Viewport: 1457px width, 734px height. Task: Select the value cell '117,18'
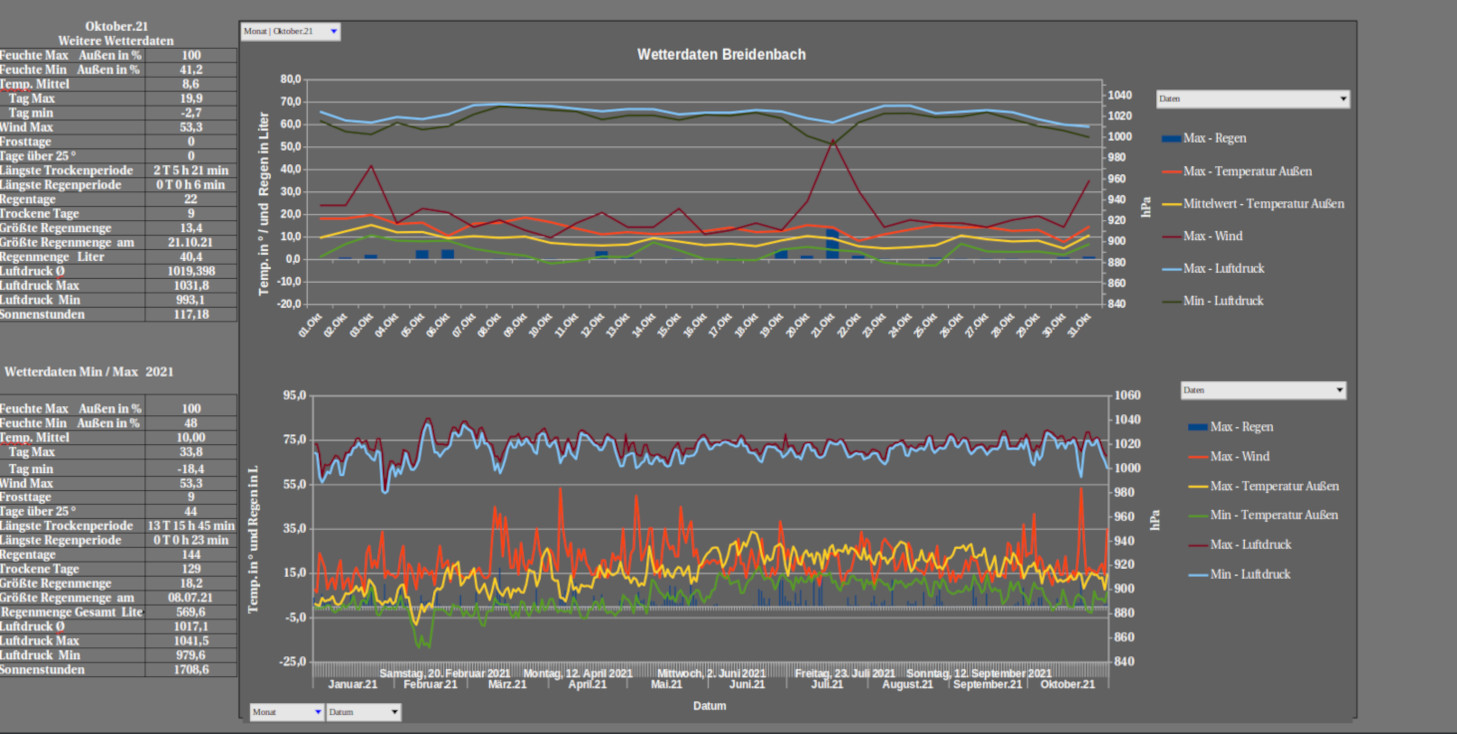(x=191, y=314)
